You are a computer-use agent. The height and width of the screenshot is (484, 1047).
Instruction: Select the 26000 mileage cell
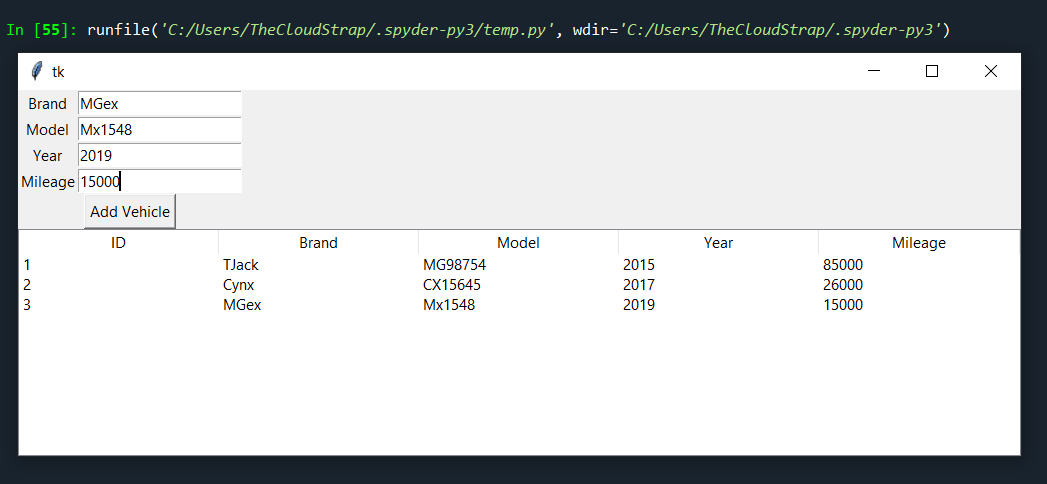[843, 285]
